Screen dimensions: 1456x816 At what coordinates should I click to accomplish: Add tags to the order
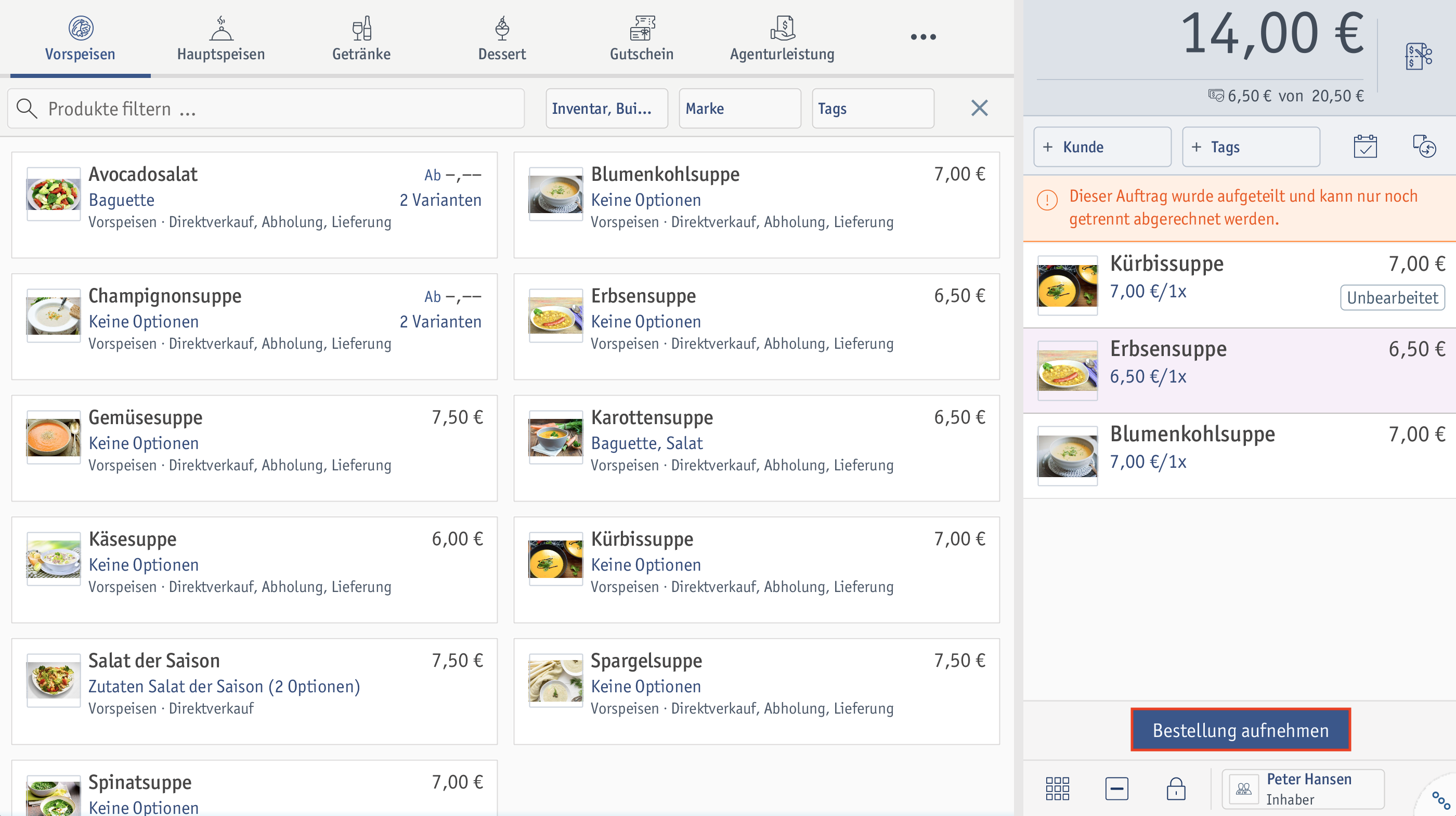[1251, 147]
